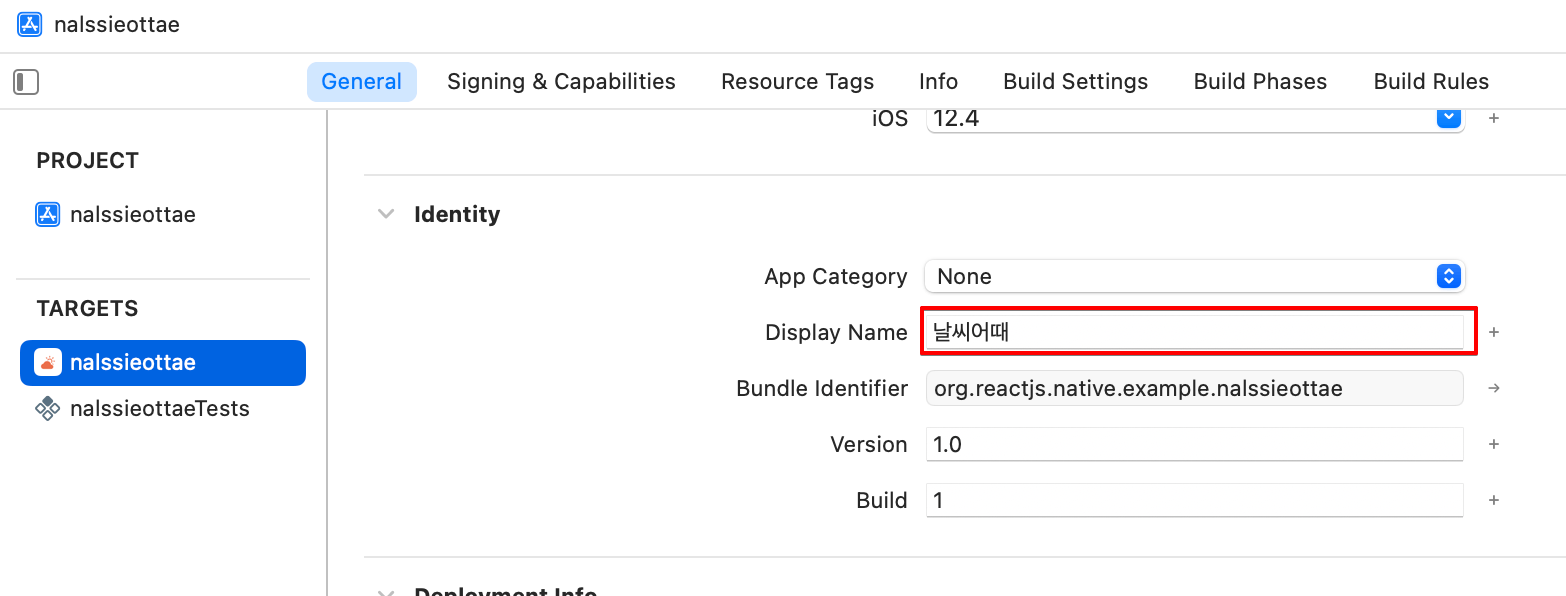Open the Build Rules tab
The image size is (1566, 596).
click(x=1431, y=82)
